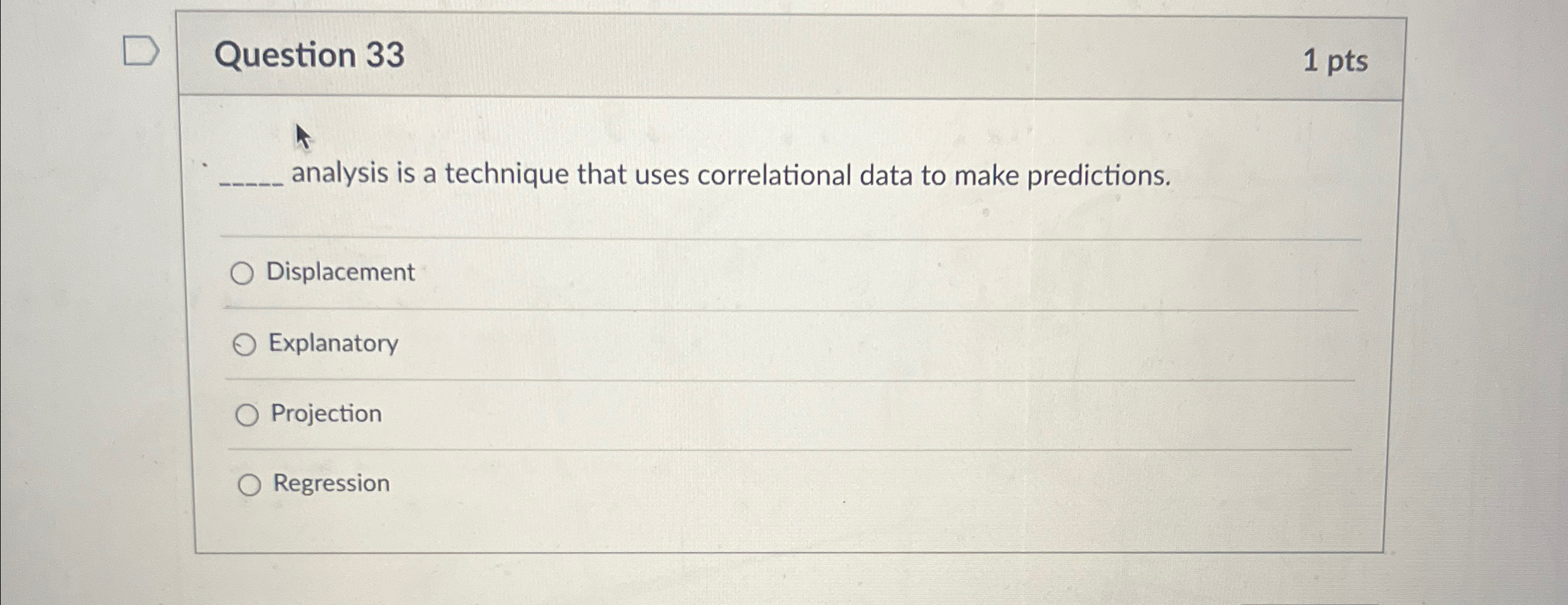Click the Regression answer label
Image resolution: width=1568 pixels, height=605 pixels.
click(x=331, y=484)
